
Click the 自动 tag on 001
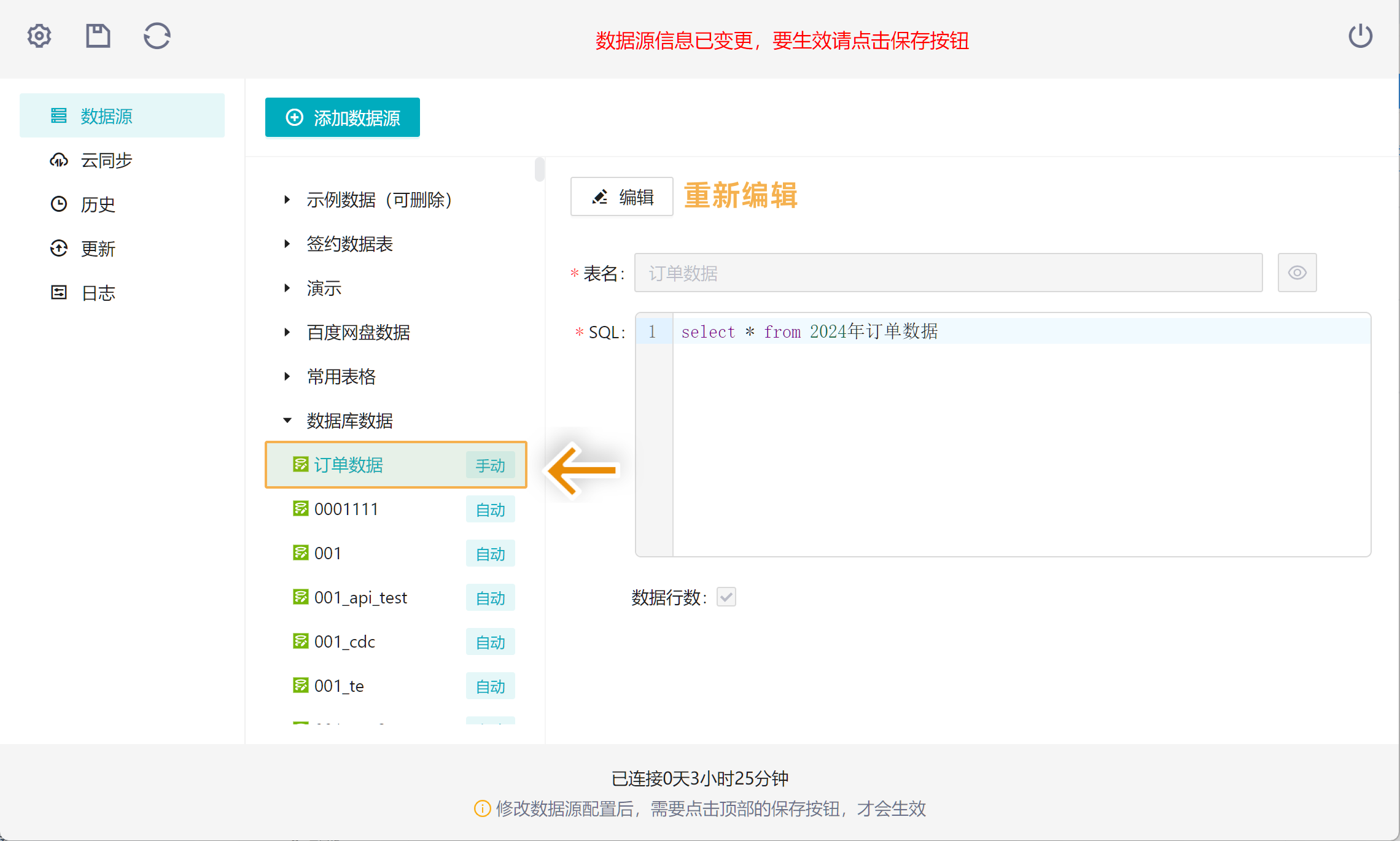(490, 554)
